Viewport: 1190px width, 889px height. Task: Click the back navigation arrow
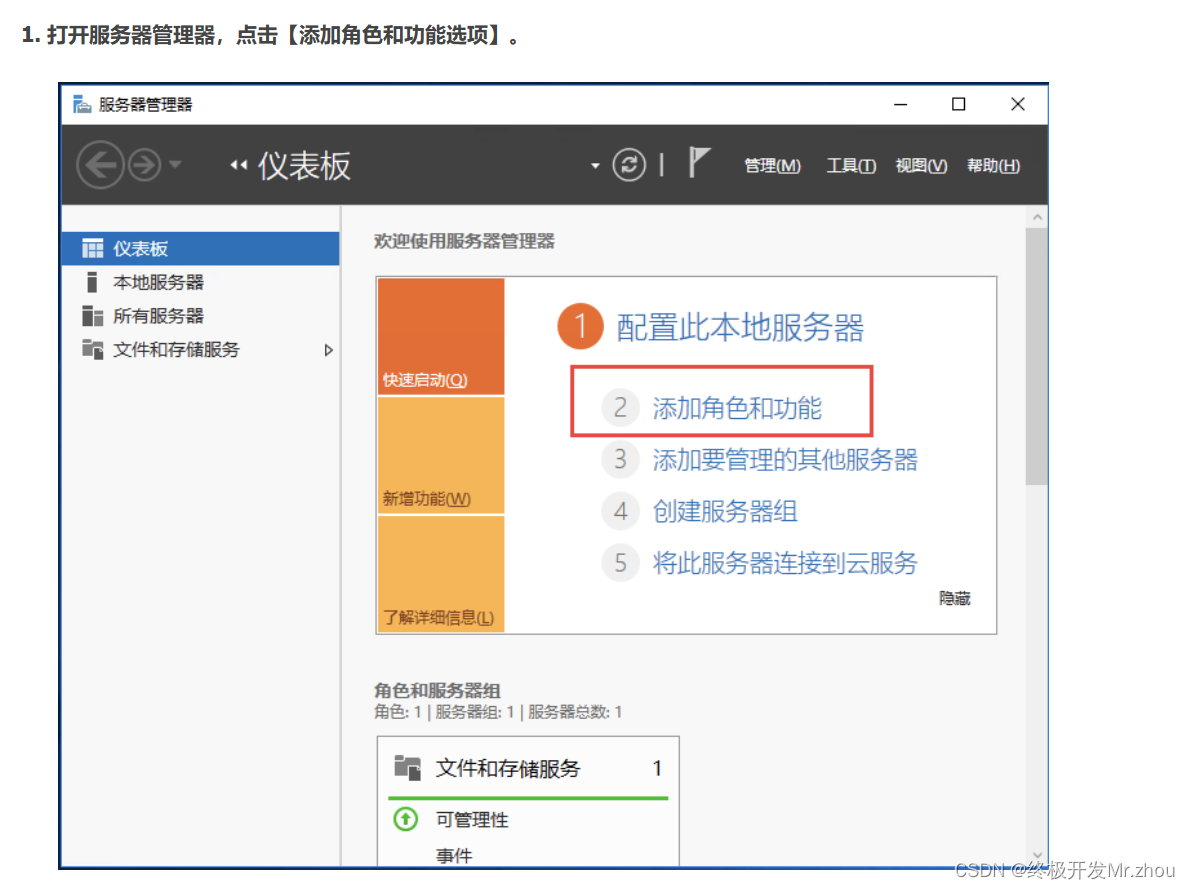point(100,165)
